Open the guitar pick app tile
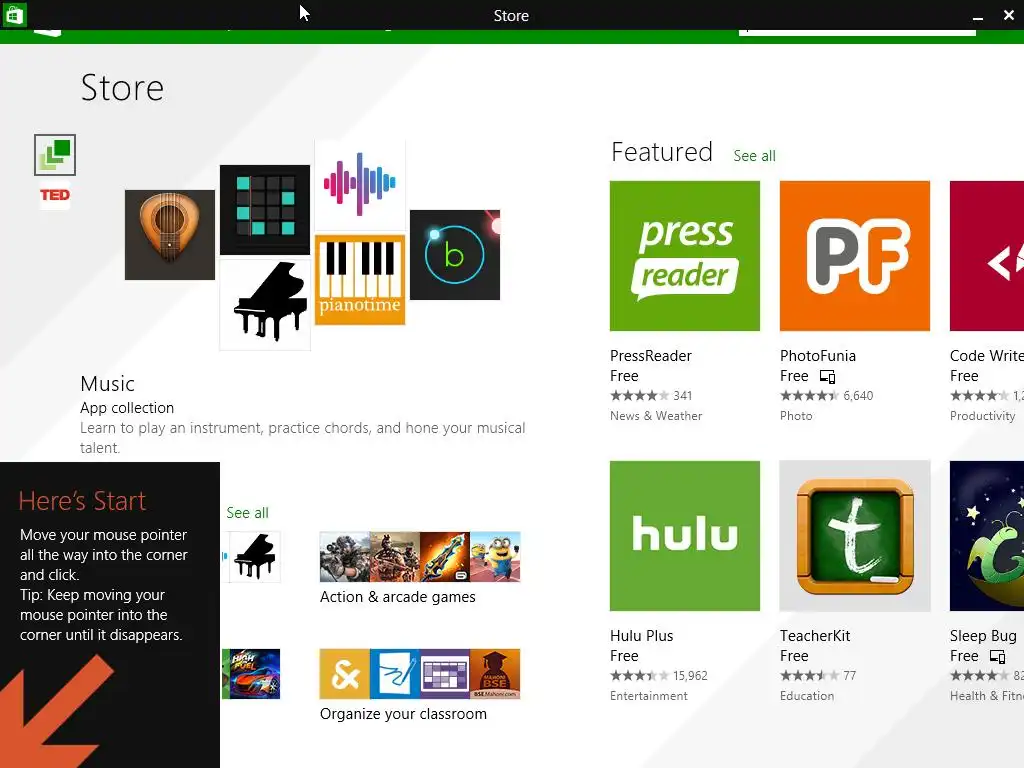The height and width of the screenshot is (768, 1024). click(170, 234)
